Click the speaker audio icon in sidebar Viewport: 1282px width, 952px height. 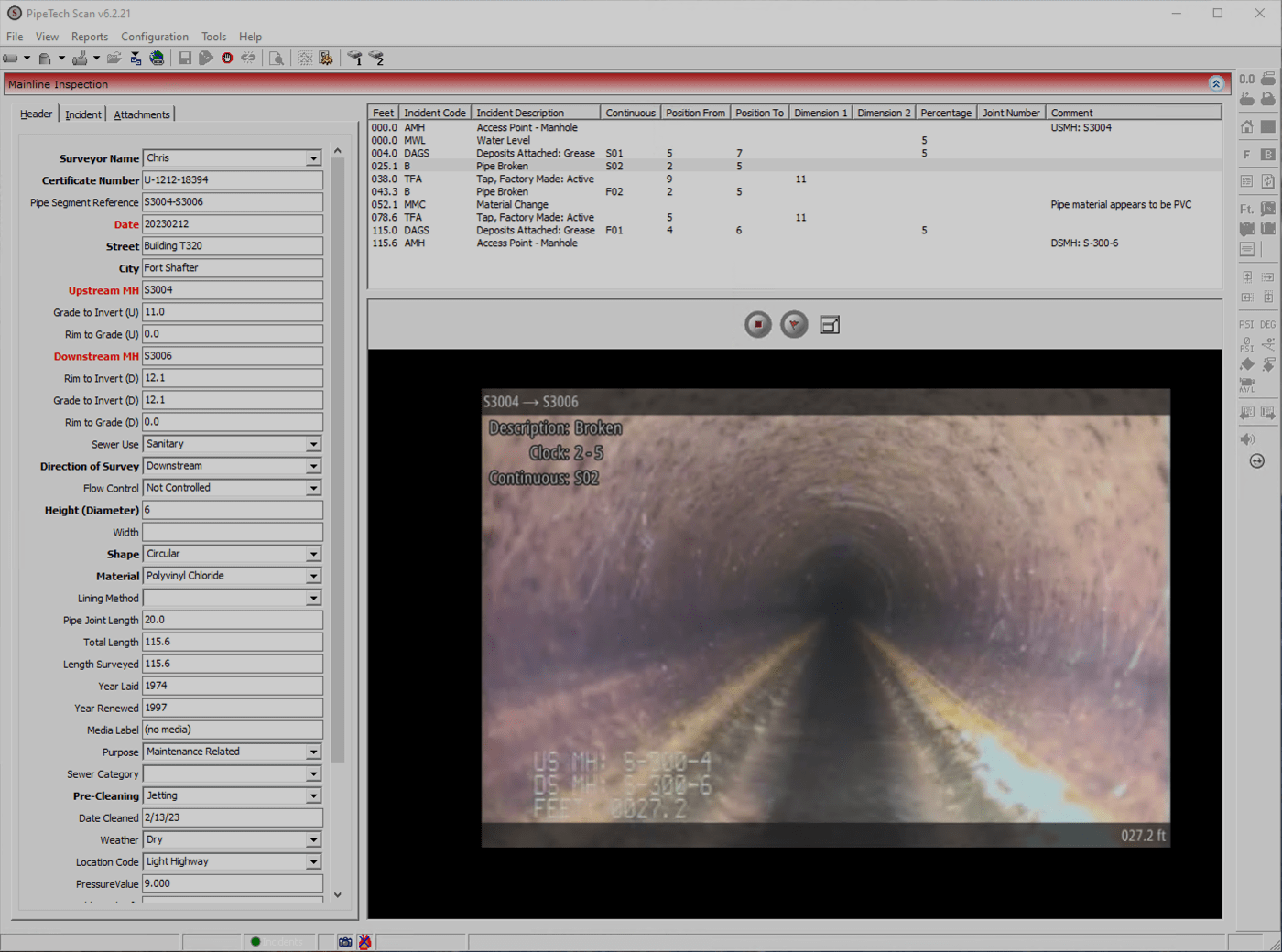click(x=1247, y=439)
